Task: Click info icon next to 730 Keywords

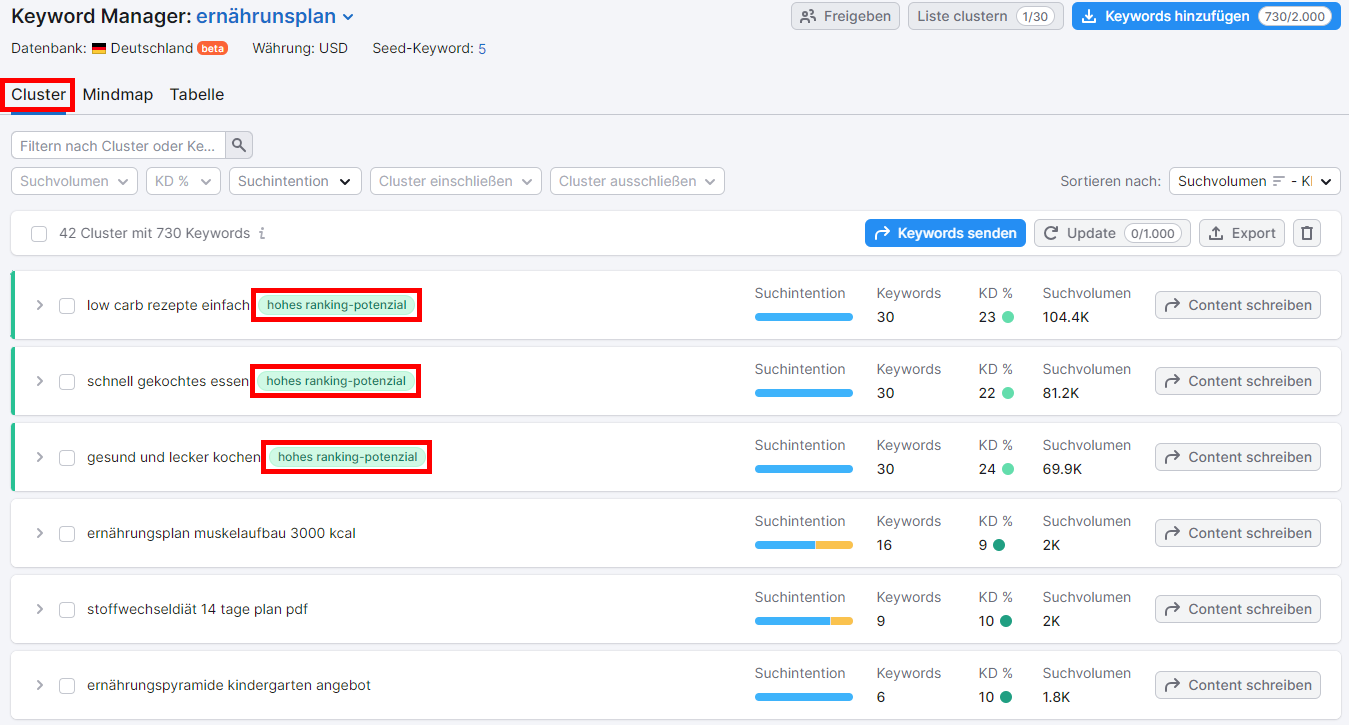Action: point(262,233)
